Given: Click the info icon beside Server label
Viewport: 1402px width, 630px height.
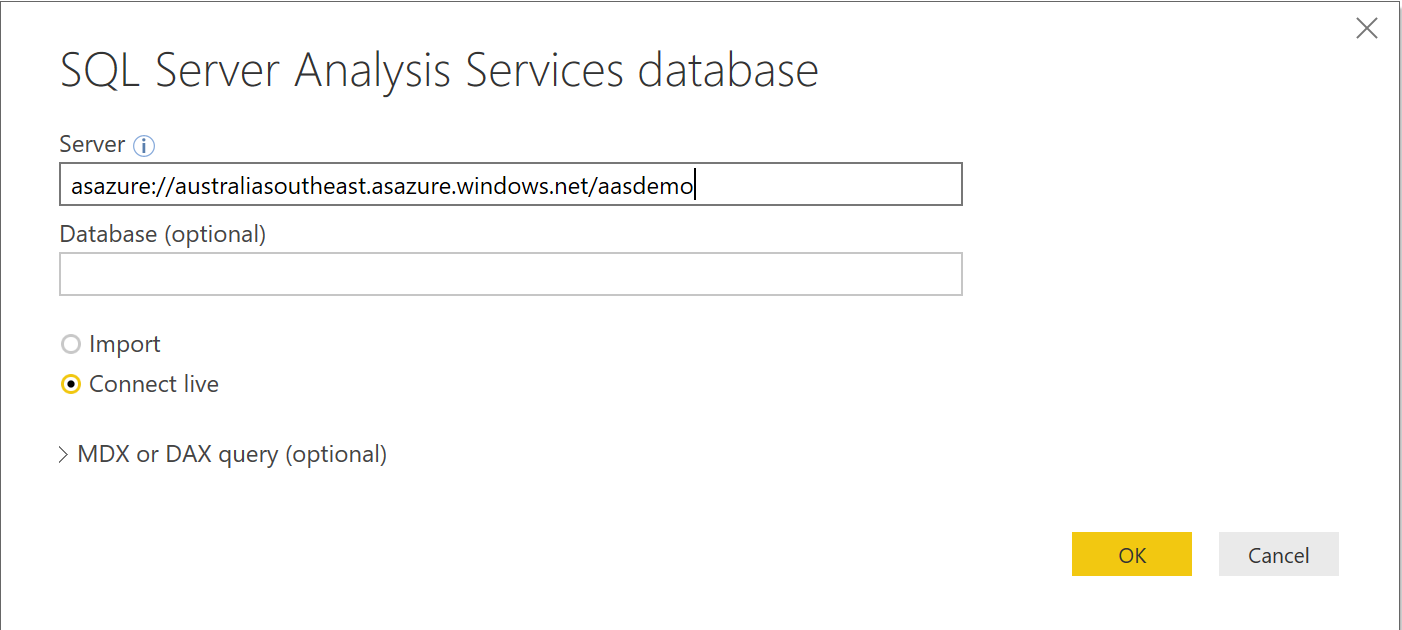Looking at the screenshot, I should pos(144,146).
